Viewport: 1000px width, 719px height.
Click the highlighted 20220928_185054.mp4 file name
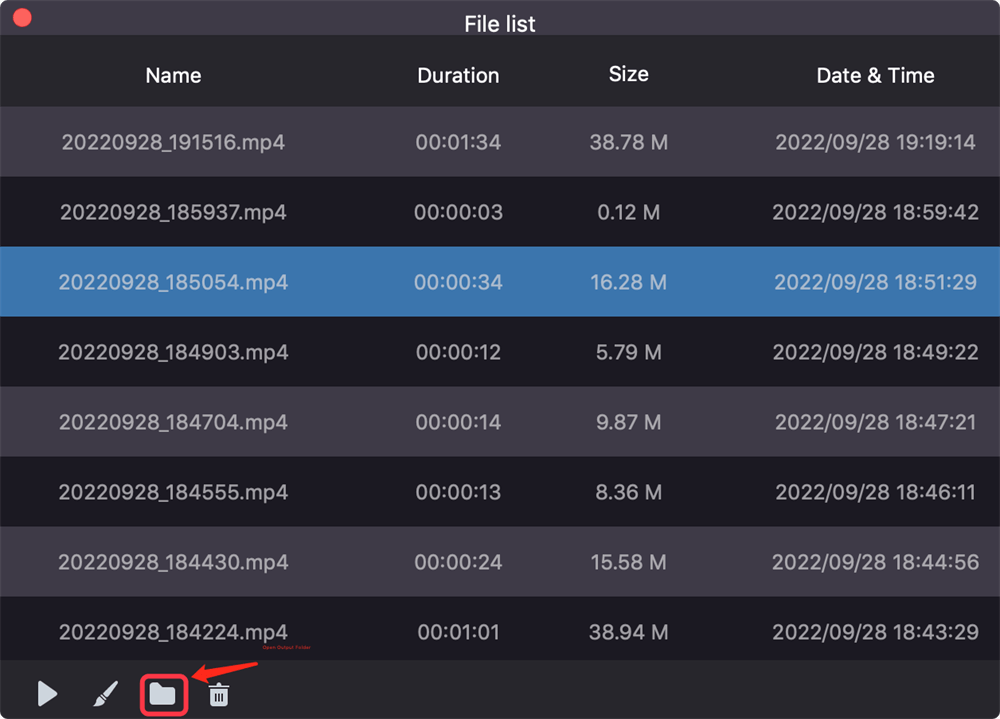click(x=173, y=282)
